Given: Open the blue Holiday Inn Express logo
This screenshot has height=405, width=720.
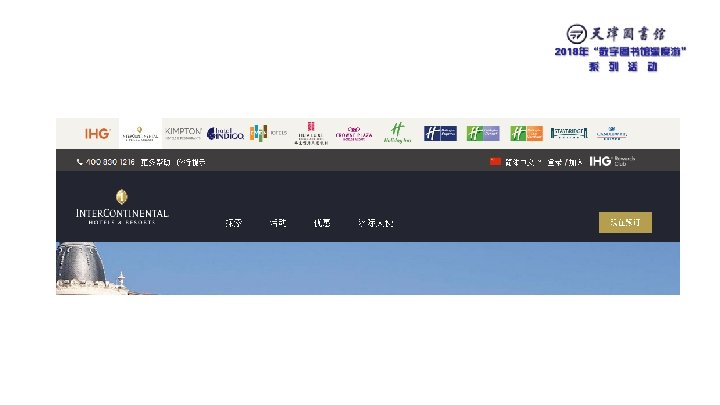Looking at the screenshot, I should click(x=440, y=133).
